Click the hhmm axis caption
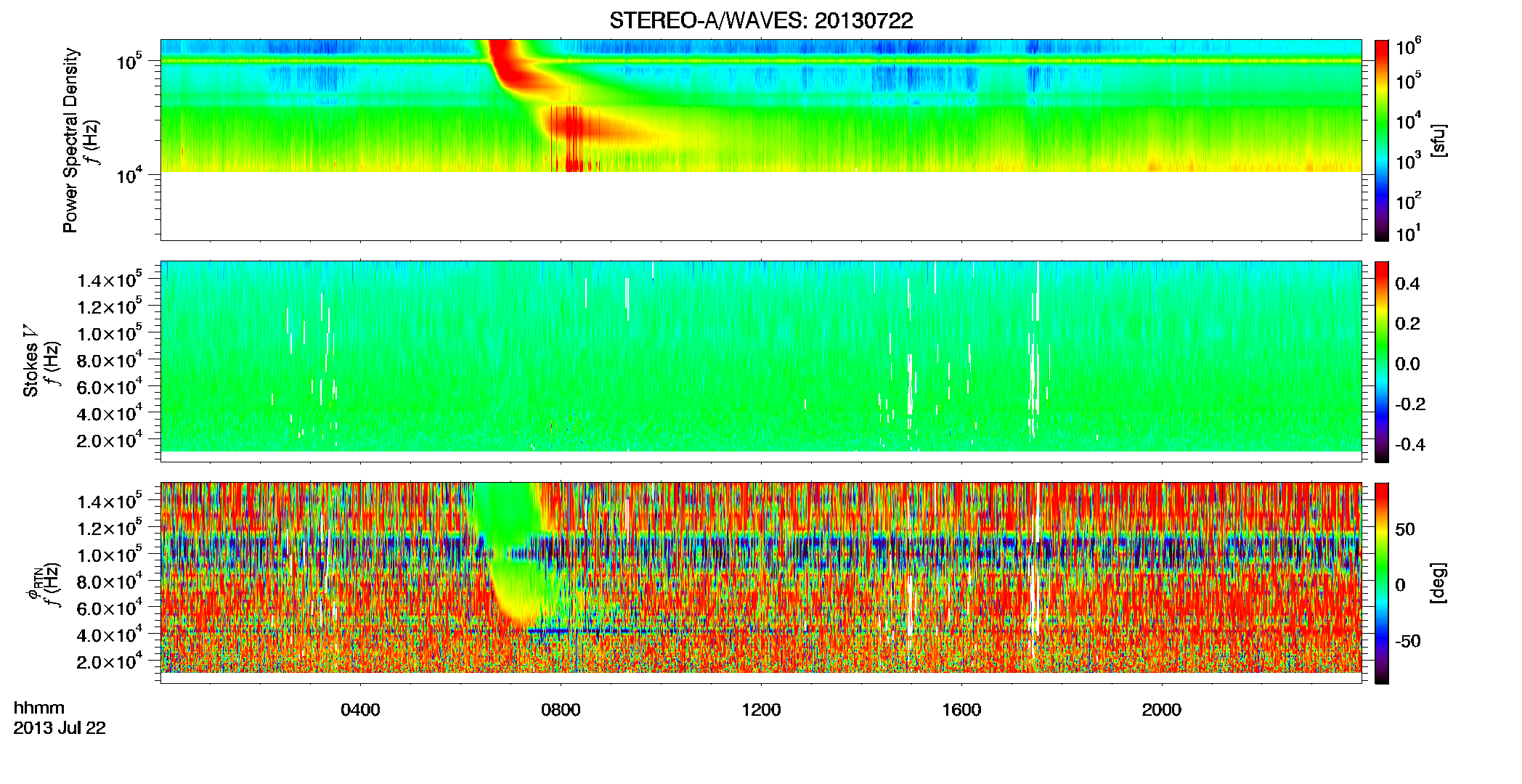1522x784 pixels. pos(39,708)
